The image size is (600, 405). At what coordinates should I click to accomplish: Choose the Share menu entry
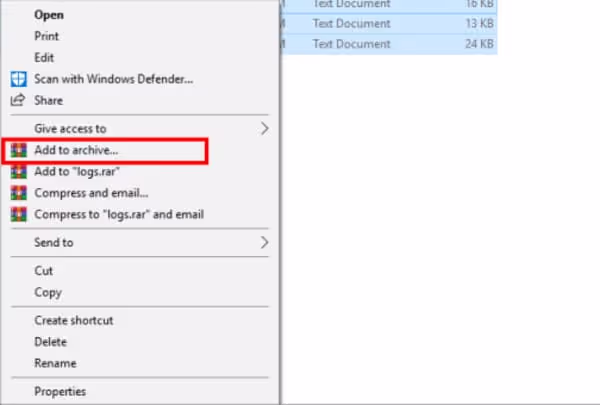[49, 100]
